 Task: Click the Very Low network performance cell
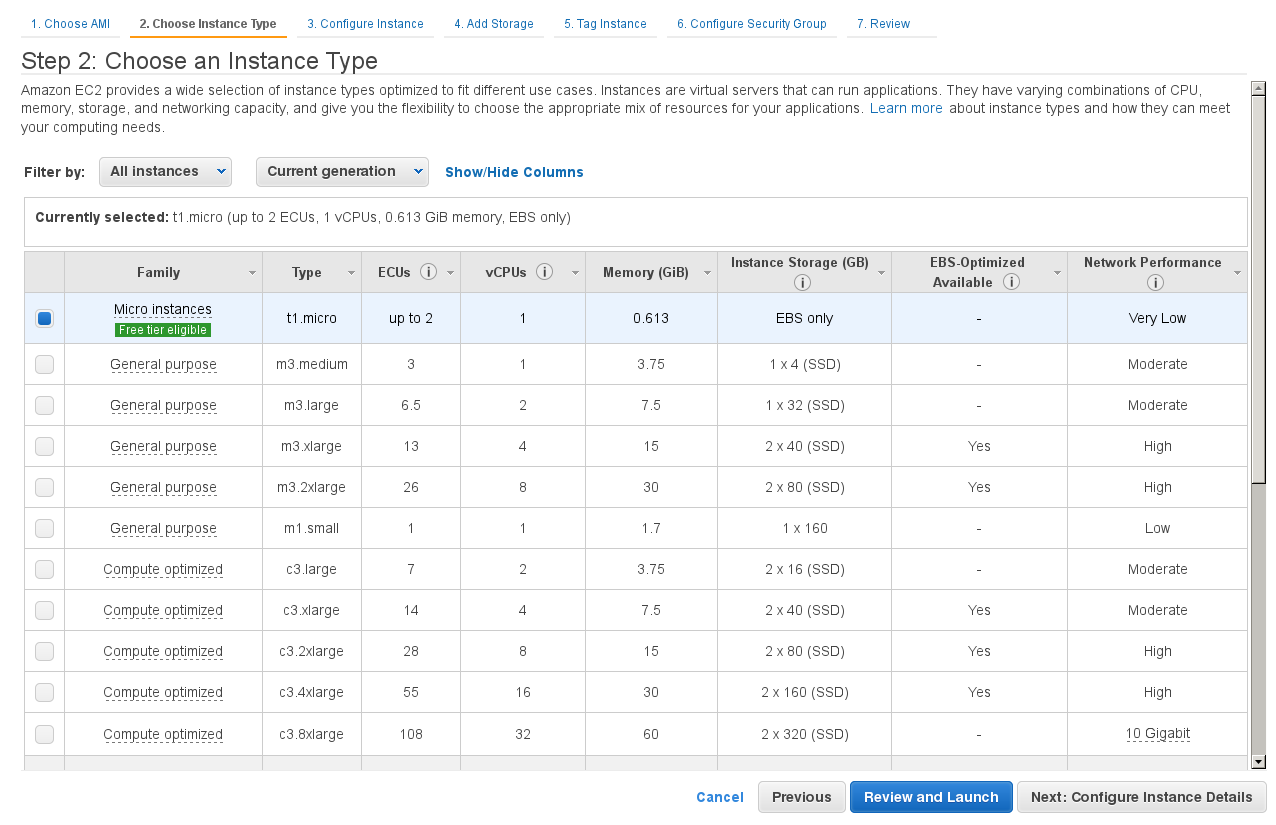[x=1158, y=318]
